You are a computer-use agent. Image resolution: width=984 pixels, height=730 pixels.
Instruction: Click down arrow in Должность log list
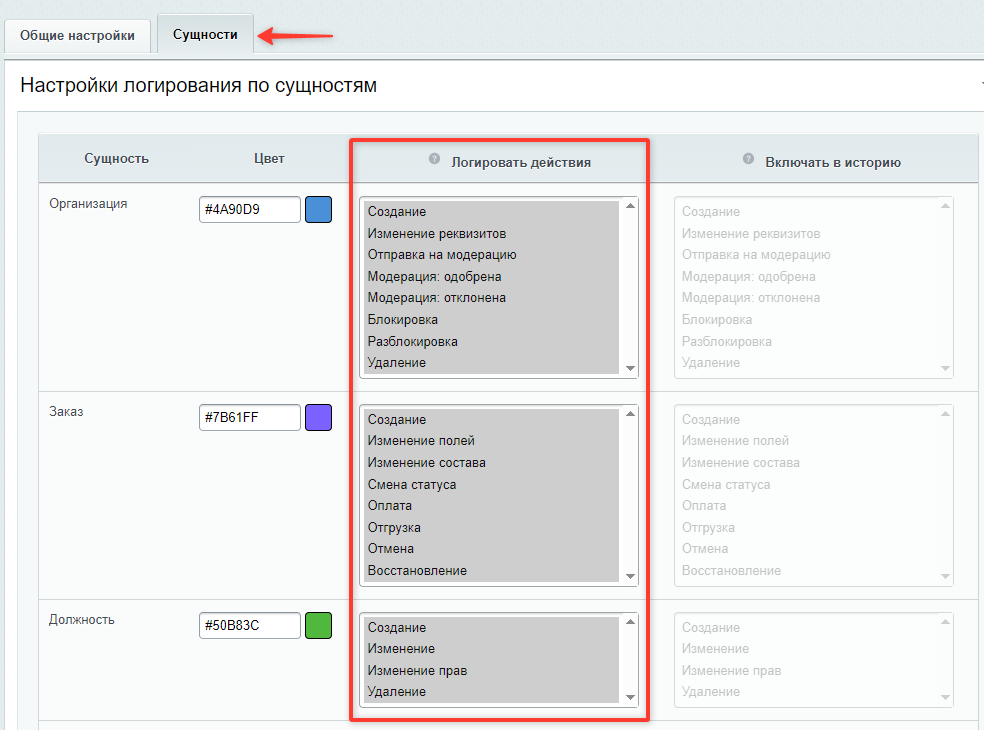coord(631,697)
